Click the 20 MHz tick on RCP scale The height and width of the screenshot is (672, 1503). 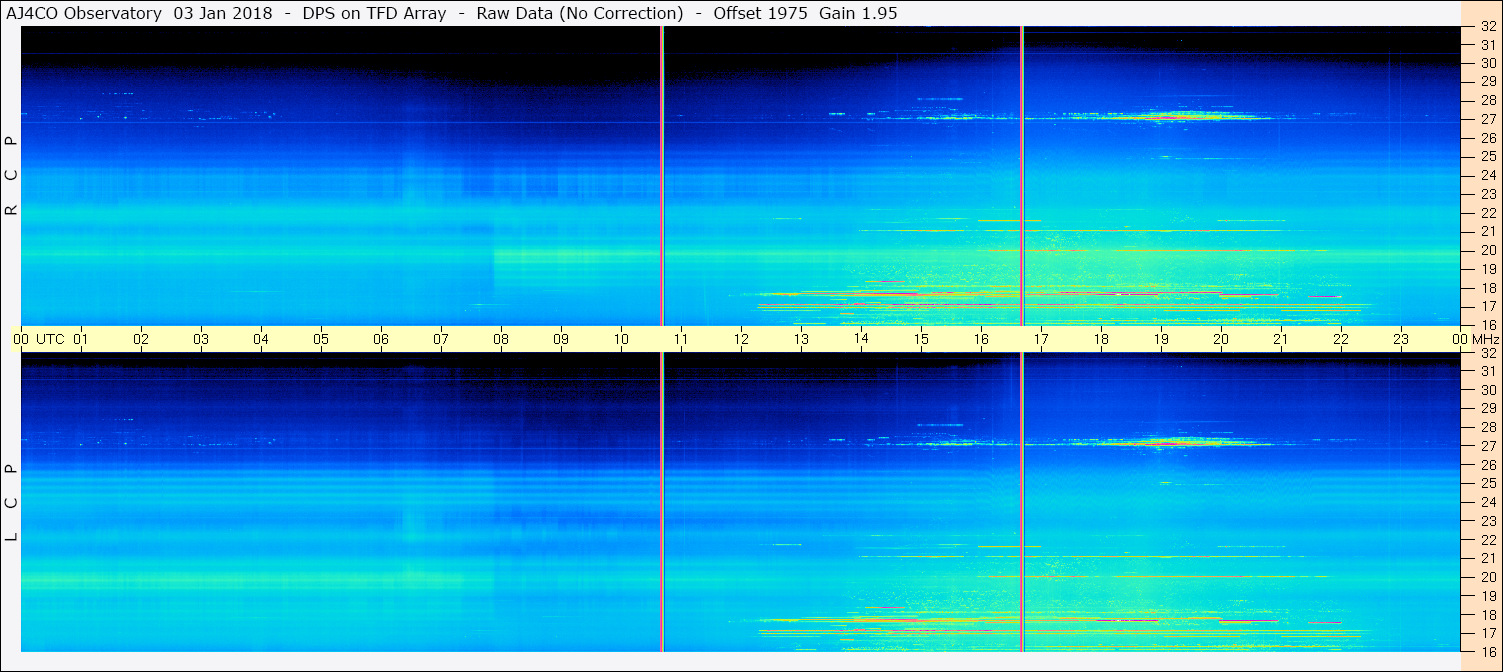(1487, 250)
